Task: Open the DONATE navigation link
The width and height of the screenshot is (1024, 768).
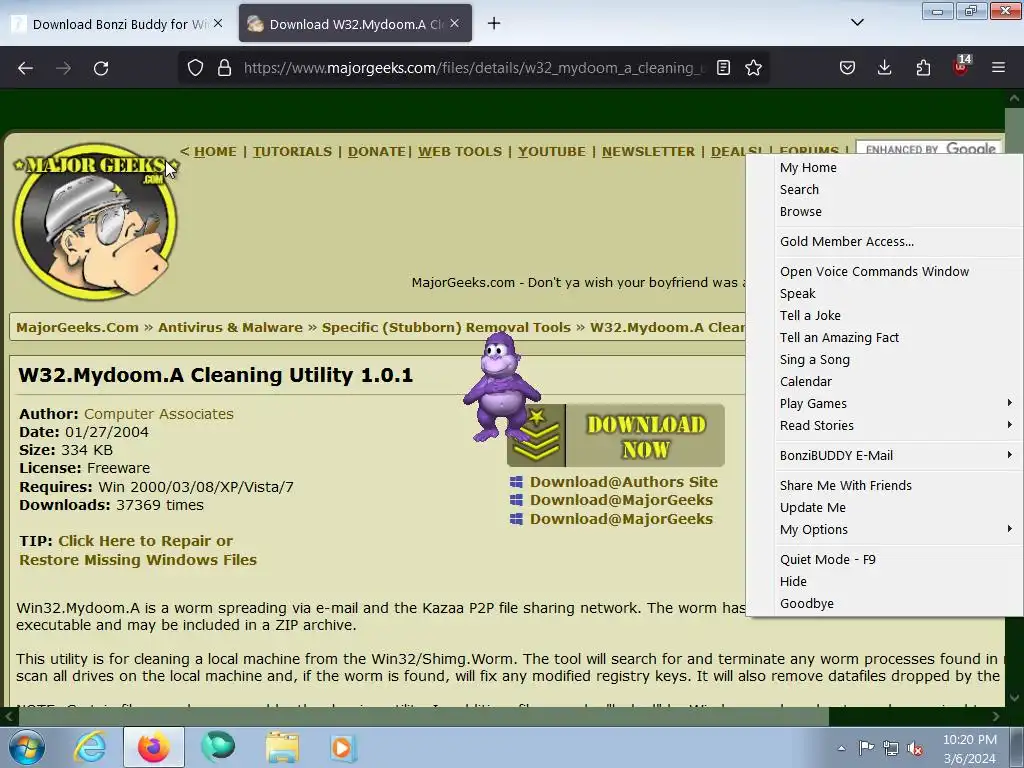Action: [377, 152]
